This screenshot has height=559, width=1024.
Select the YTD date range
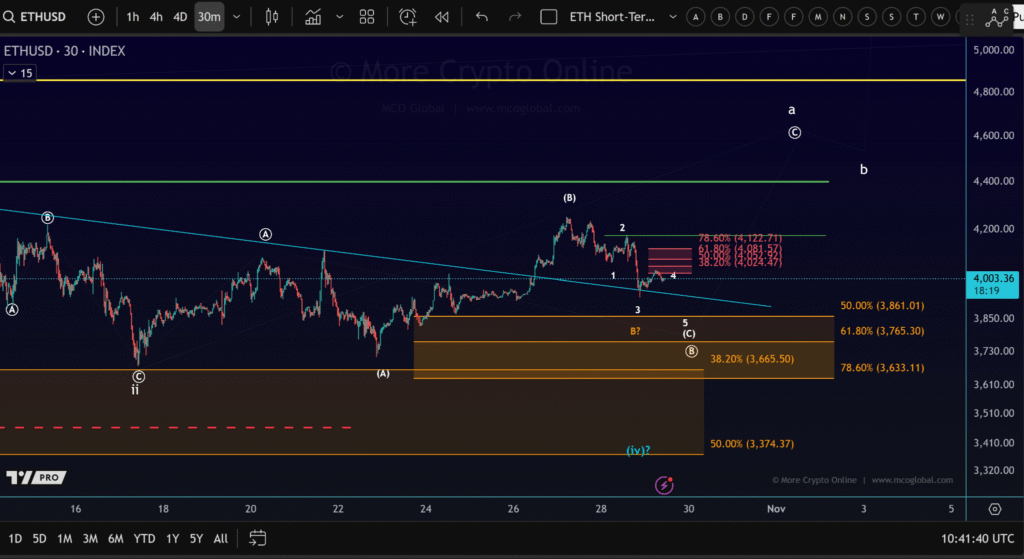click(144, 538)
